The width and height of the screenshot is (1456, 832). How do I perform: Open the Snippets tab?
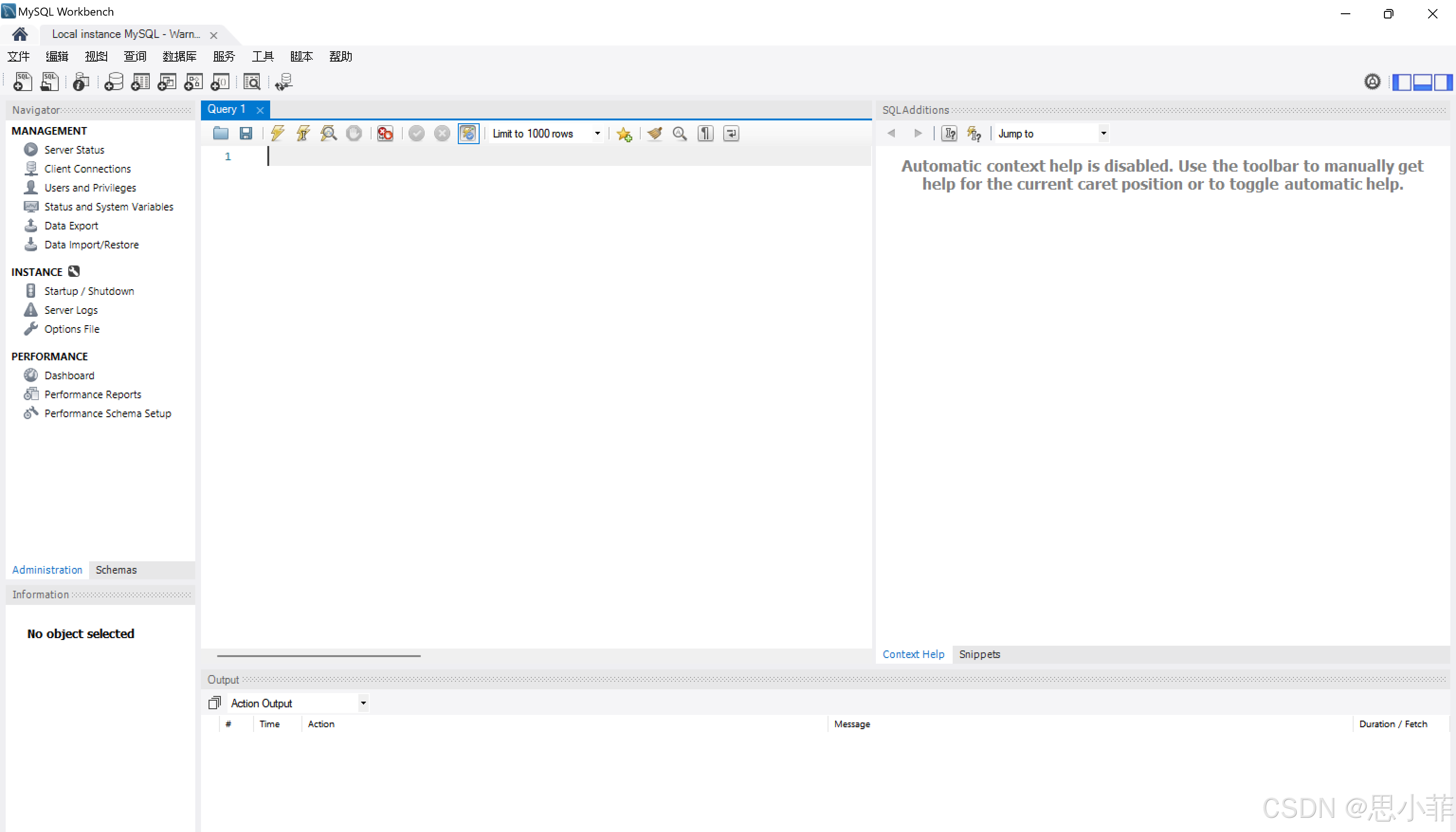click(x=979, y=654)
